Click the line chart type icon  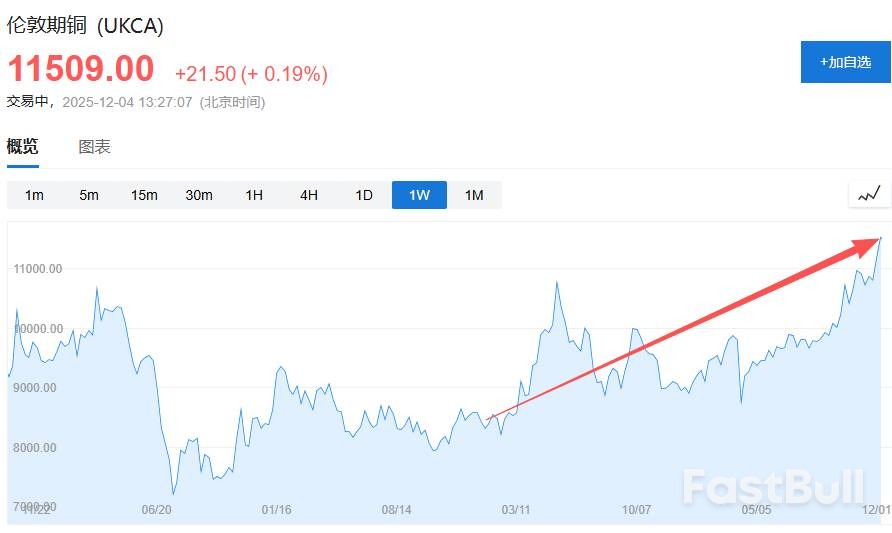[x=869, y=194]
